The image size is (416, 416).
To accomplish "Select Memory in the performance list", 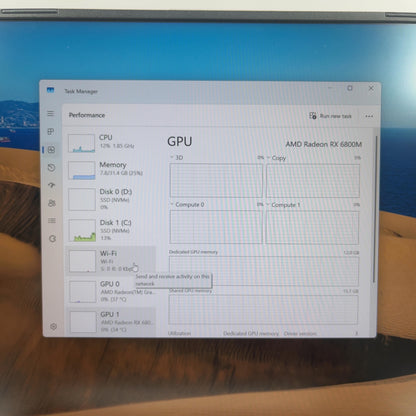I will 111,170.
